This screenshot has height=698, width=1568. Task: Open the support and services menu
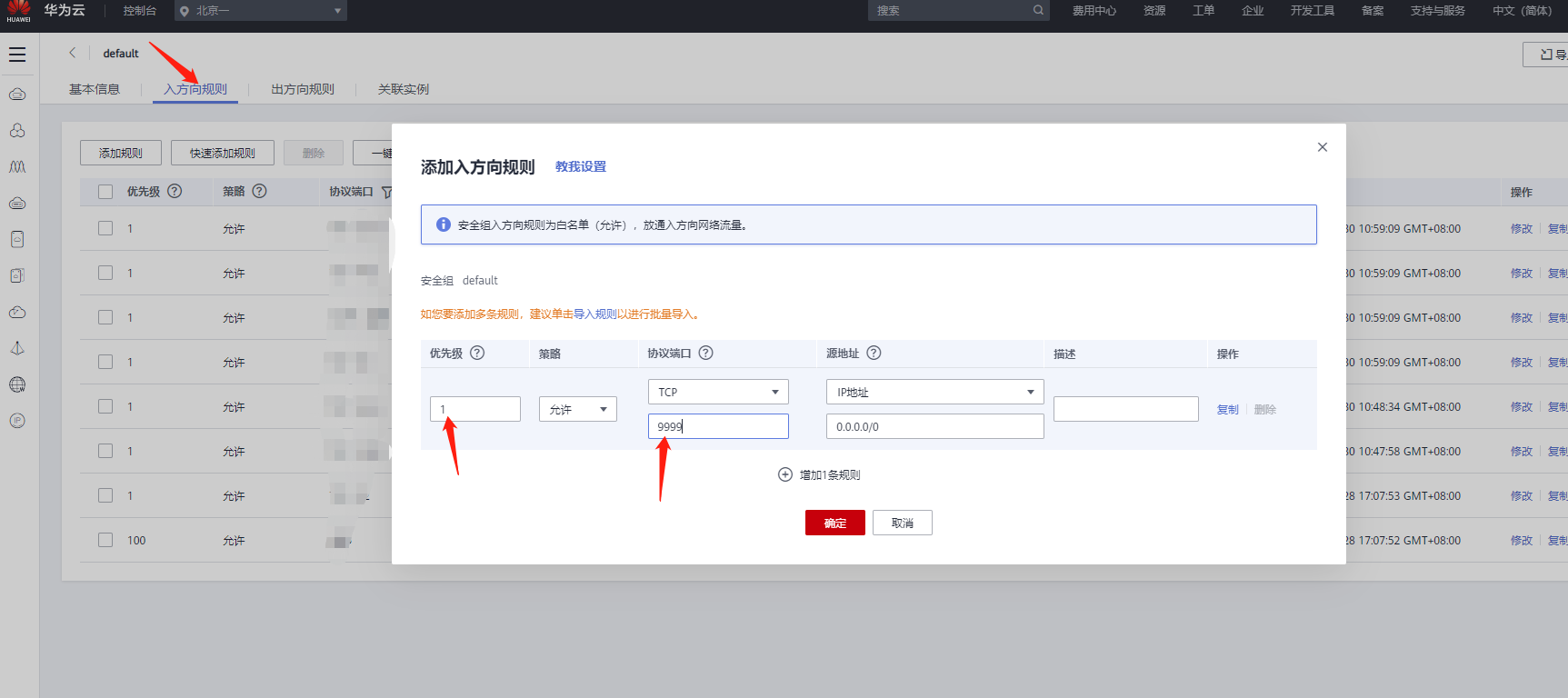pyautogui.click(x=1438, y=11)
